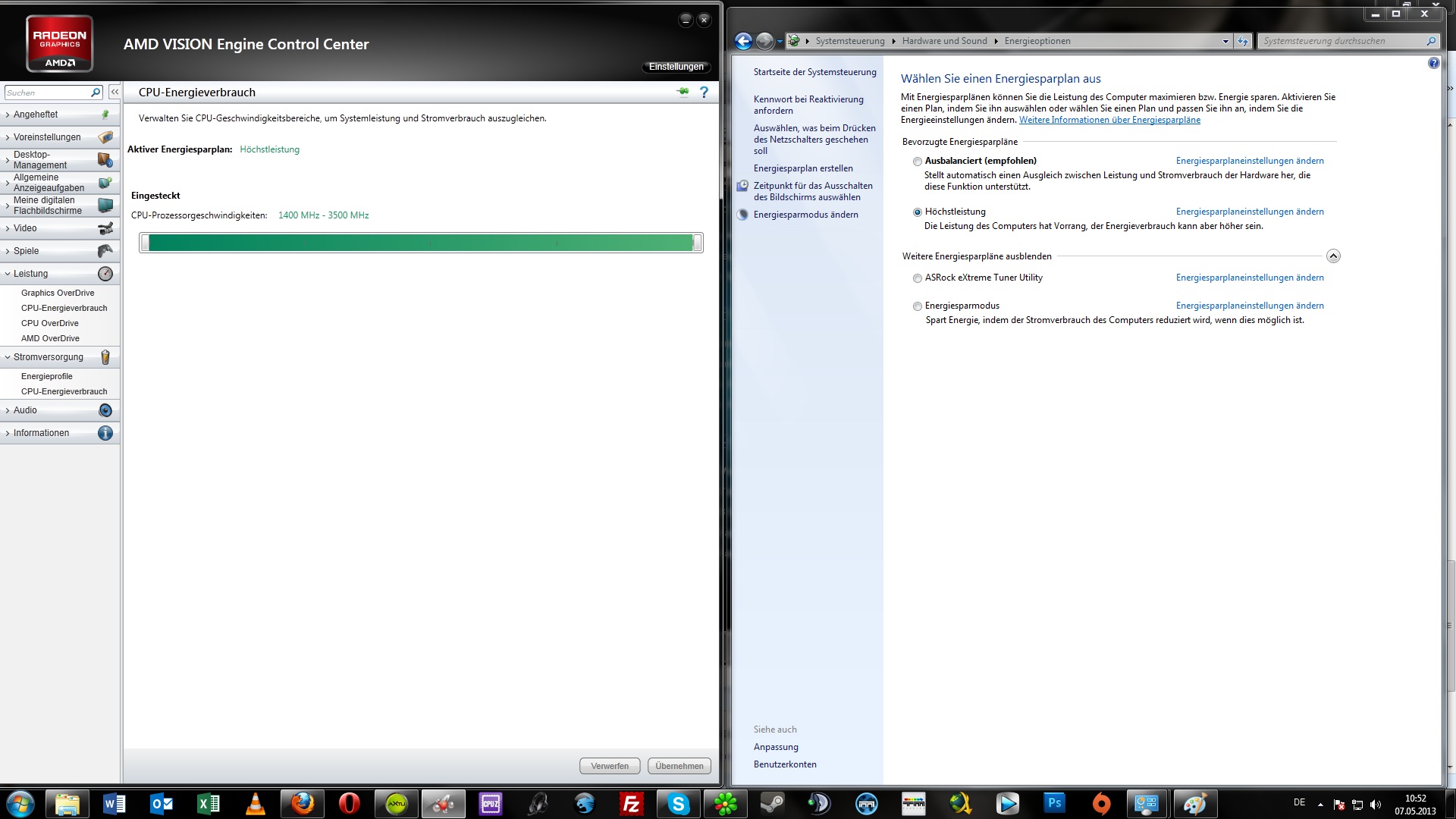
Task: Click the Übernehmen button
Action: (679, 766)
